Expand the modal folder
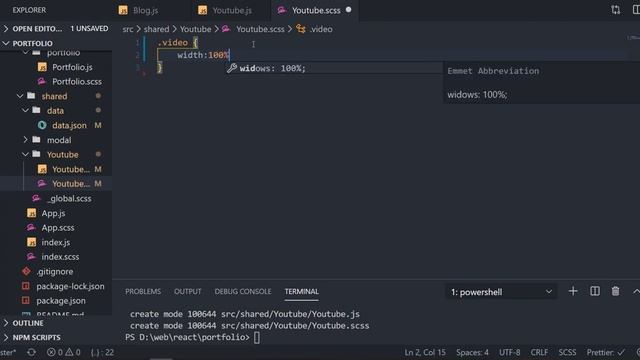The width and height of the screenshot is (640, 360). tap(59, 140)
